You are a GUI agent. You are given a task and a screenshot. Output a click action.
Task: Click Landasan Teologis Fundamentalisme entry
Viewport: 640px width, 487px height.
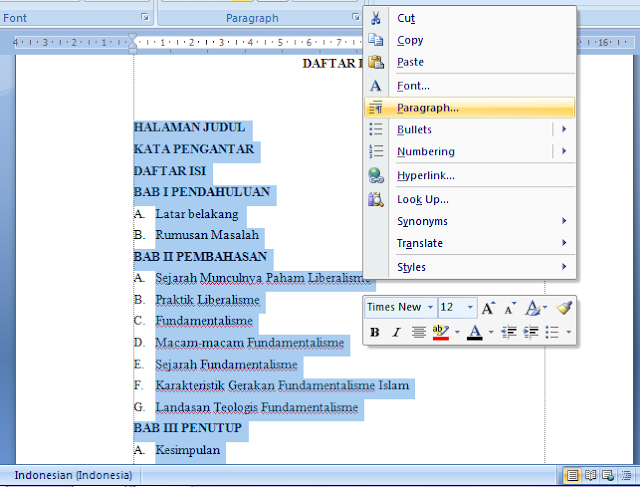click(x=257, y=407)
